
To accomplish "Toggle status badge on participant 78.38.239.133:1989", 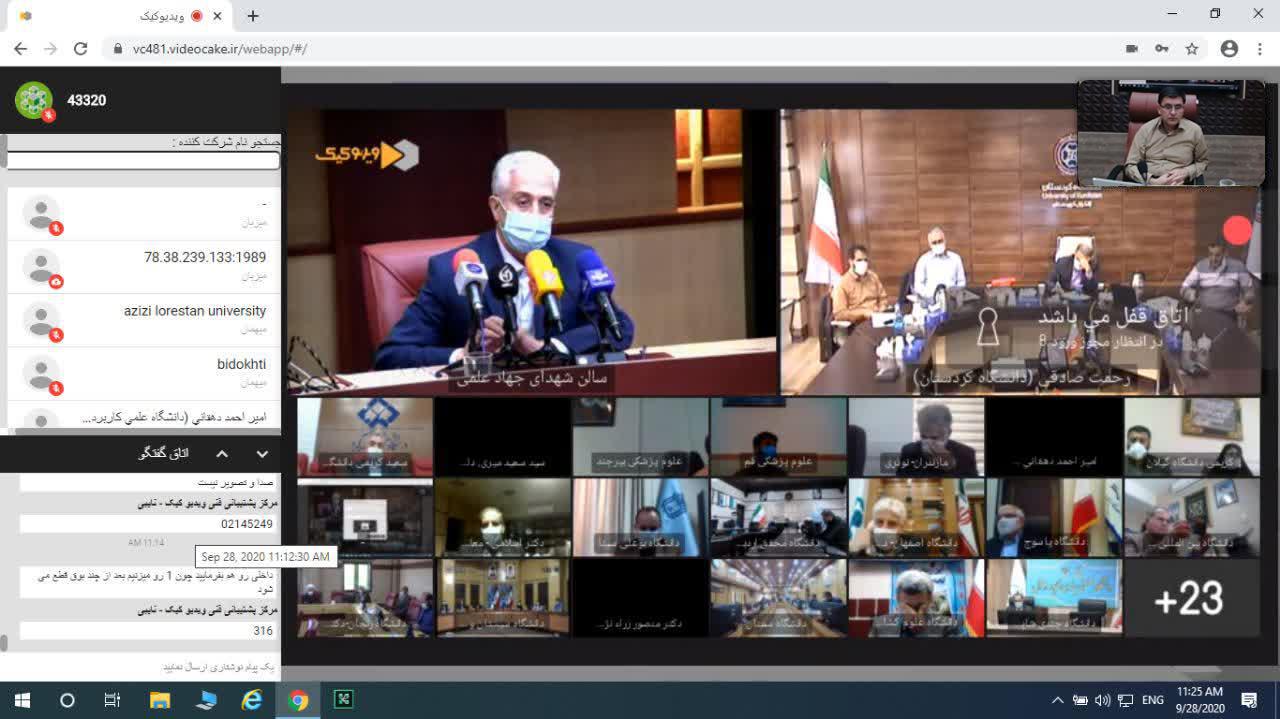I will [56, 282].
